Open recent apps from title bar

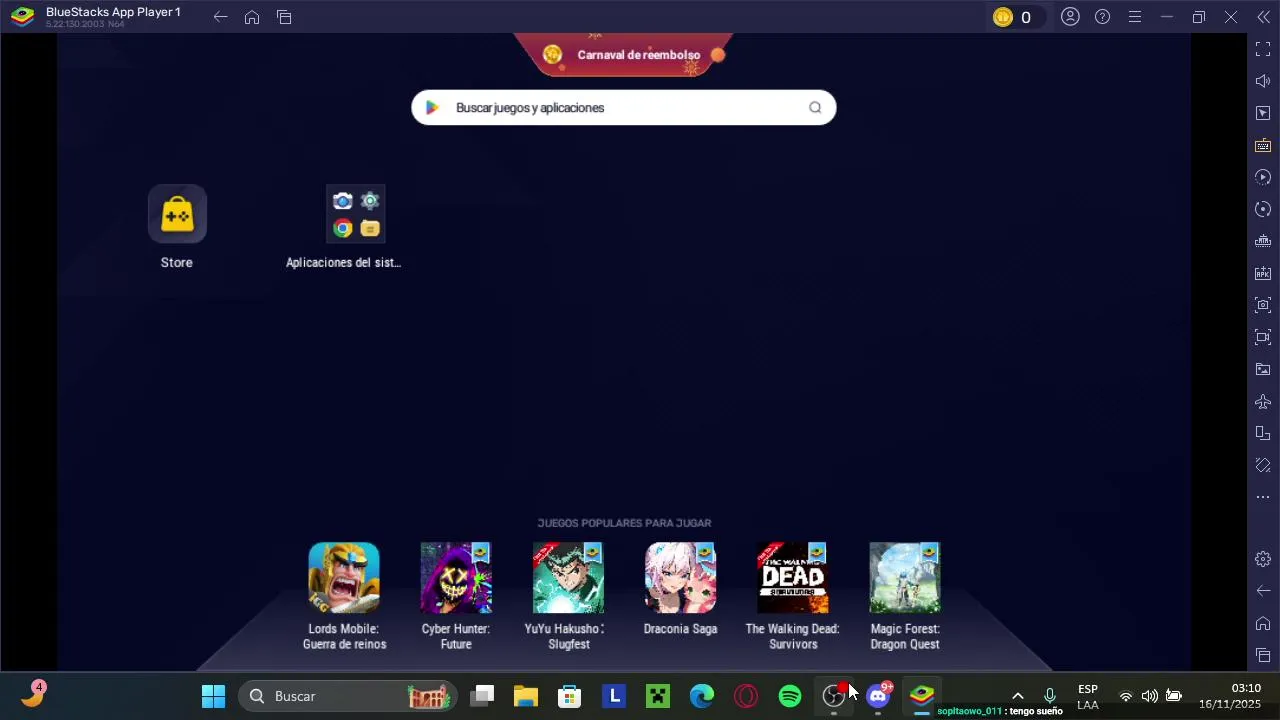pyautogui.click(x=284, y=17)
